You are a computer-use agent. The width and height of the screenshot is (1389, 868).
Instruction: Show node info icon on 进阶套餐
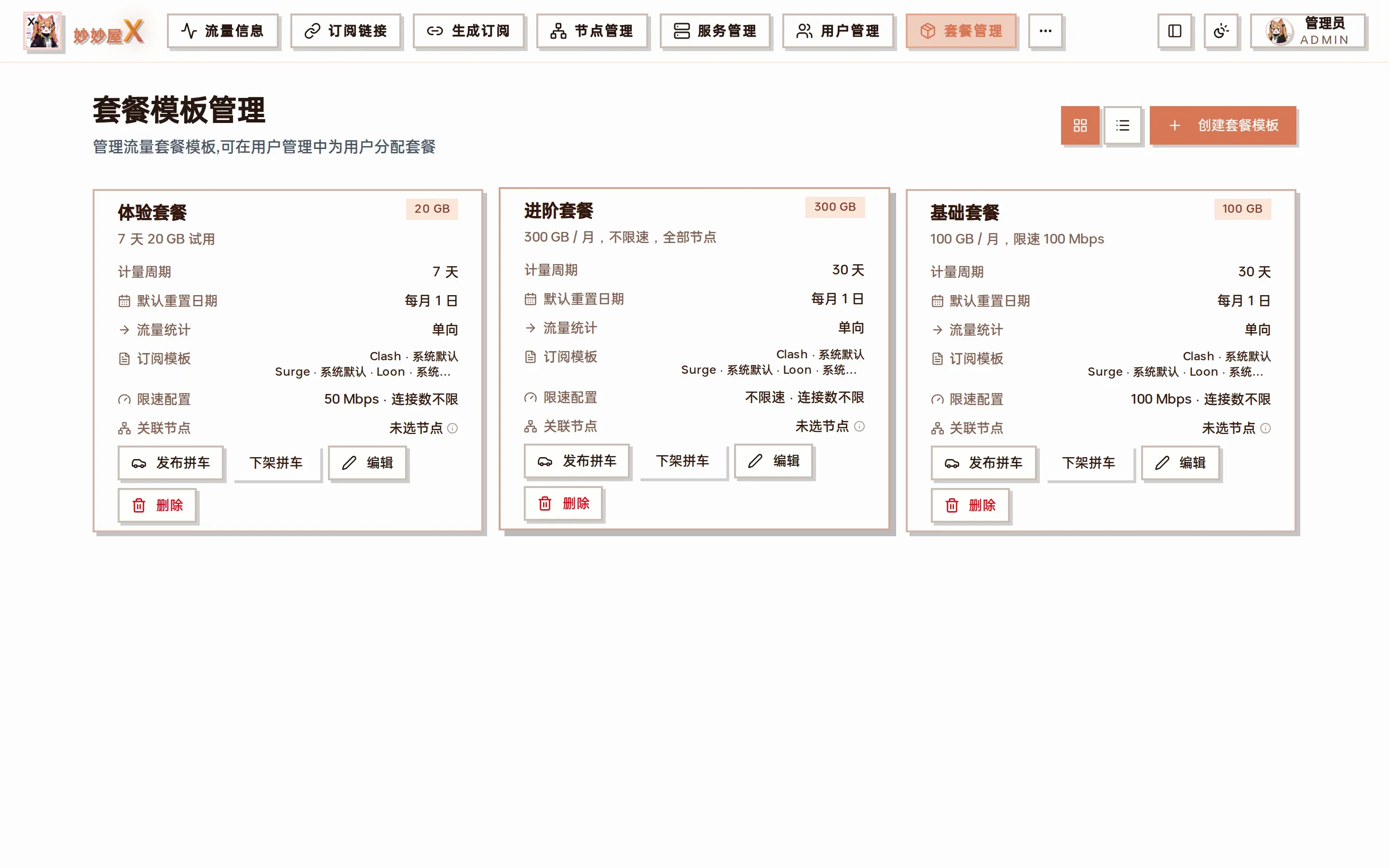[858, 427]
